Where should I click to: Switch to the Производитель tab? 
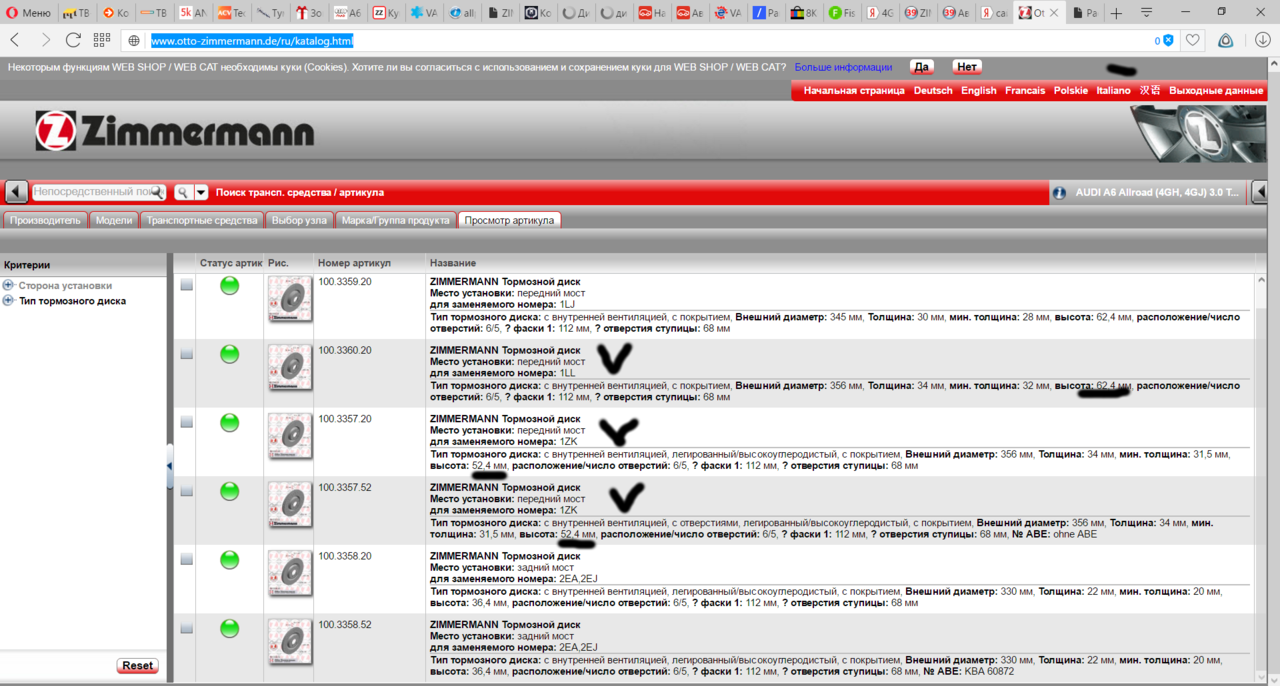(45, 220)
